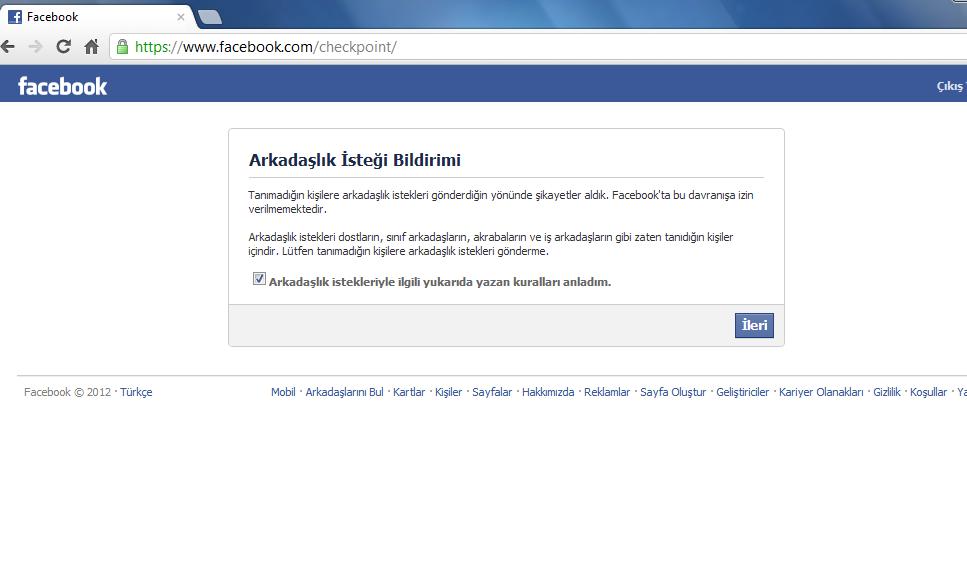This screenshot has height=570, width=967.
Task: Open the Sayfalar footer link
Action: (492, 392)
